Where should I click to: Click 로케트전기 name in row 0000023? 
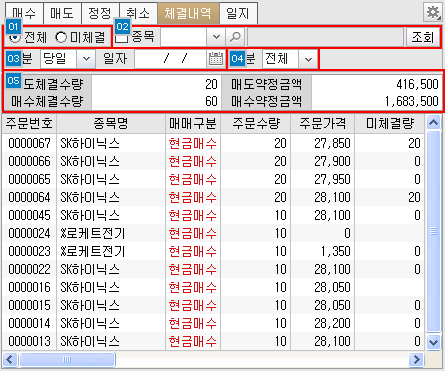93,251
